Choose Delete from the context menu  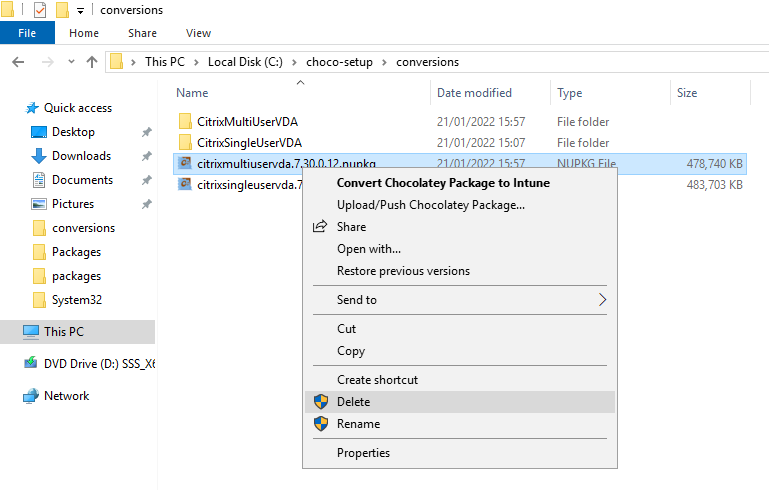tap(353, 402)
